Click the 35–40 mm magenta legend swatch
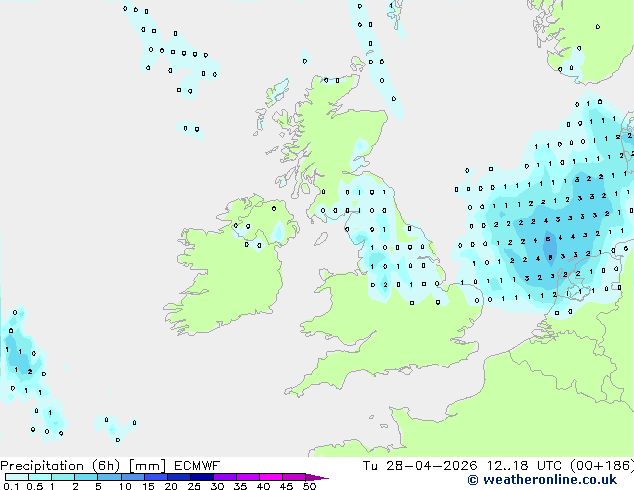This screenshot has width=634, height=490. 247,477
